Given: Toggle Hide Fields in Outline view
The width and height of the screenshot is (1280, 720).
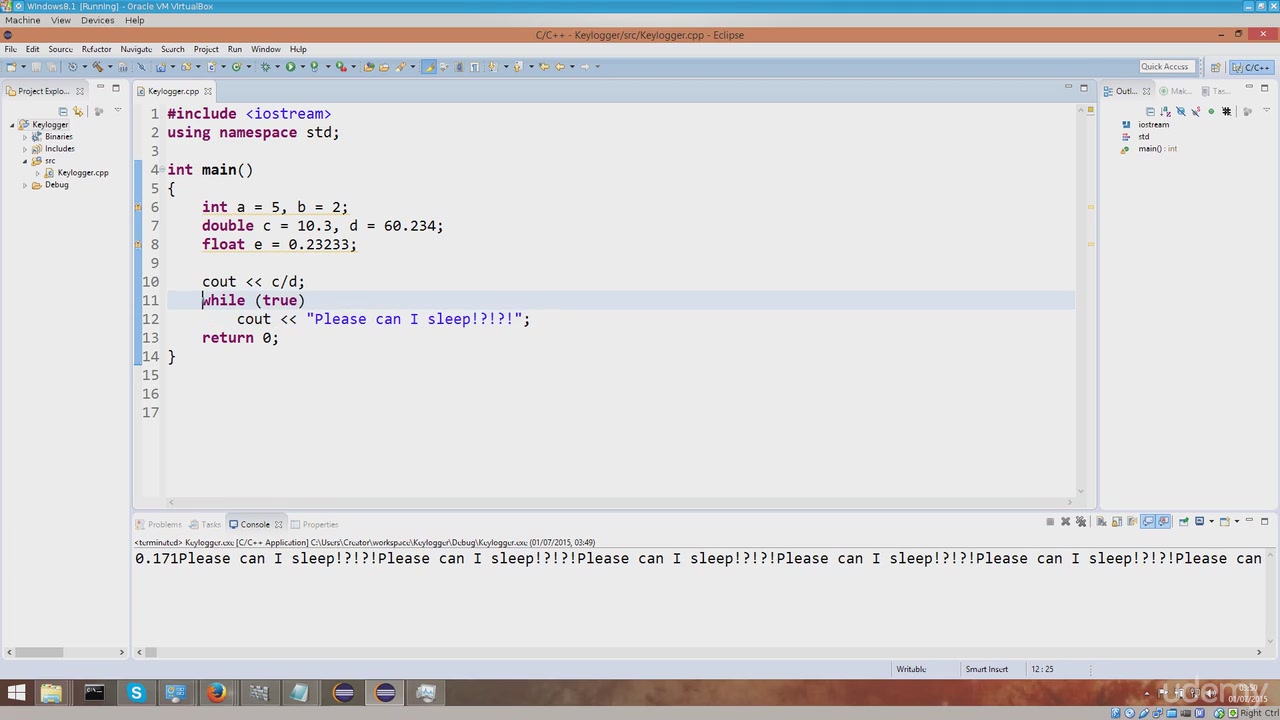Looking at the screenshot, I should coord(1181,111).
